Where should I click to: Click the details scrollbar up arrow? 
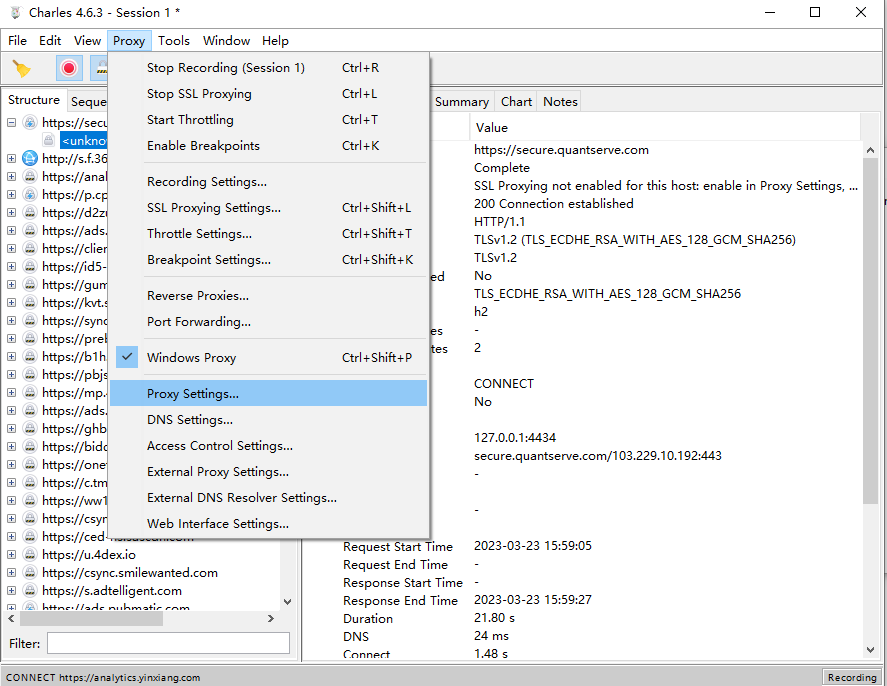click(871, 150)
